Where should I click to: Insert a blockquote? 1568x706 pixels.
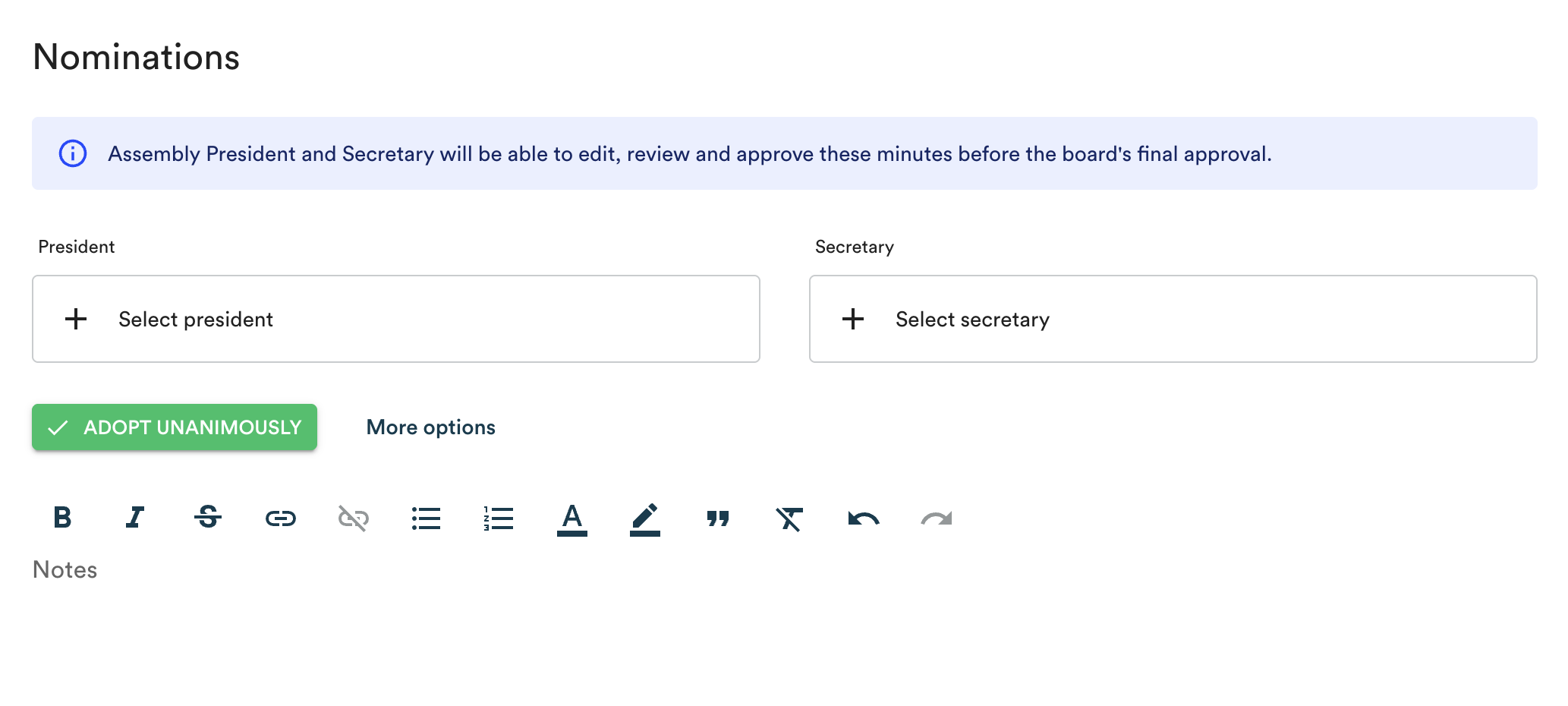718,518
